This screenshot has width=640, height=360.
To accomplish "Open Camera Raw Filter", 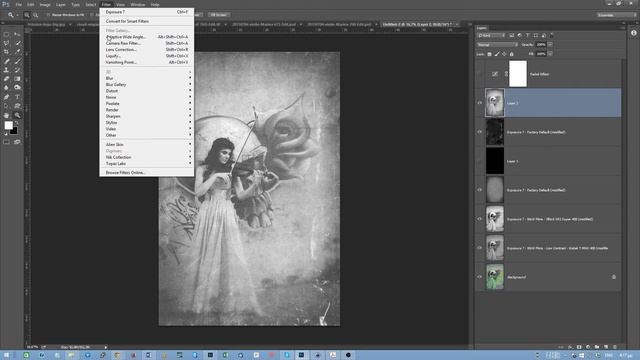I will pyautogui.click(x=147, y=43).
